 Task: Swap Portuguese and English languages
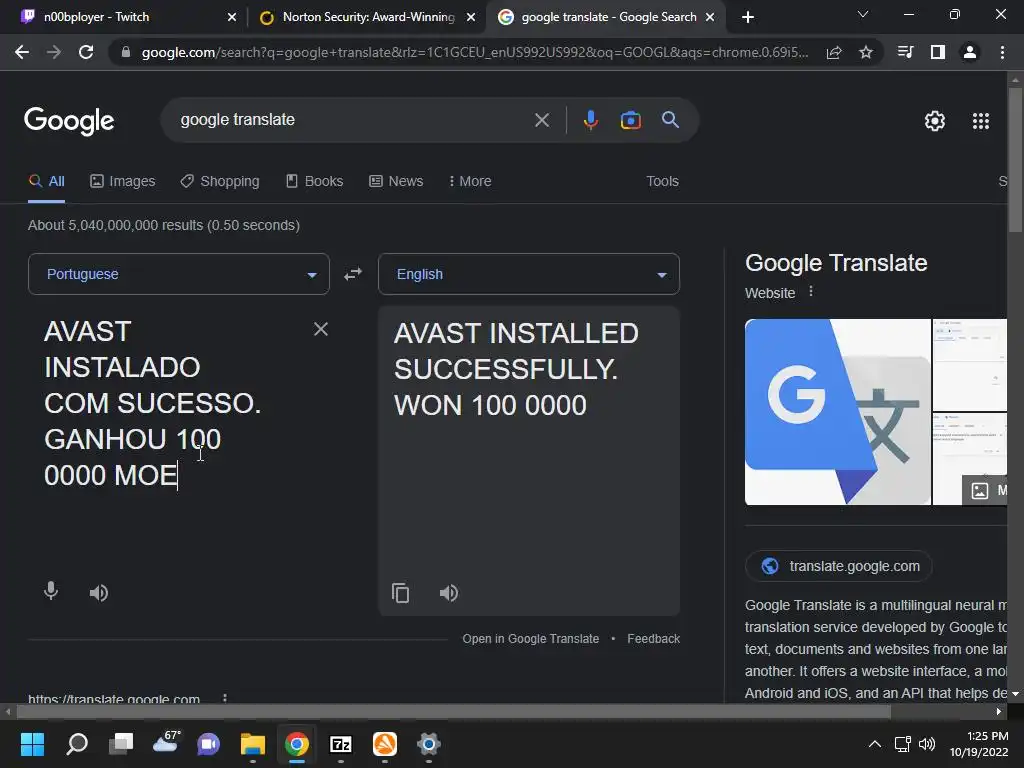tap(353, 274)
